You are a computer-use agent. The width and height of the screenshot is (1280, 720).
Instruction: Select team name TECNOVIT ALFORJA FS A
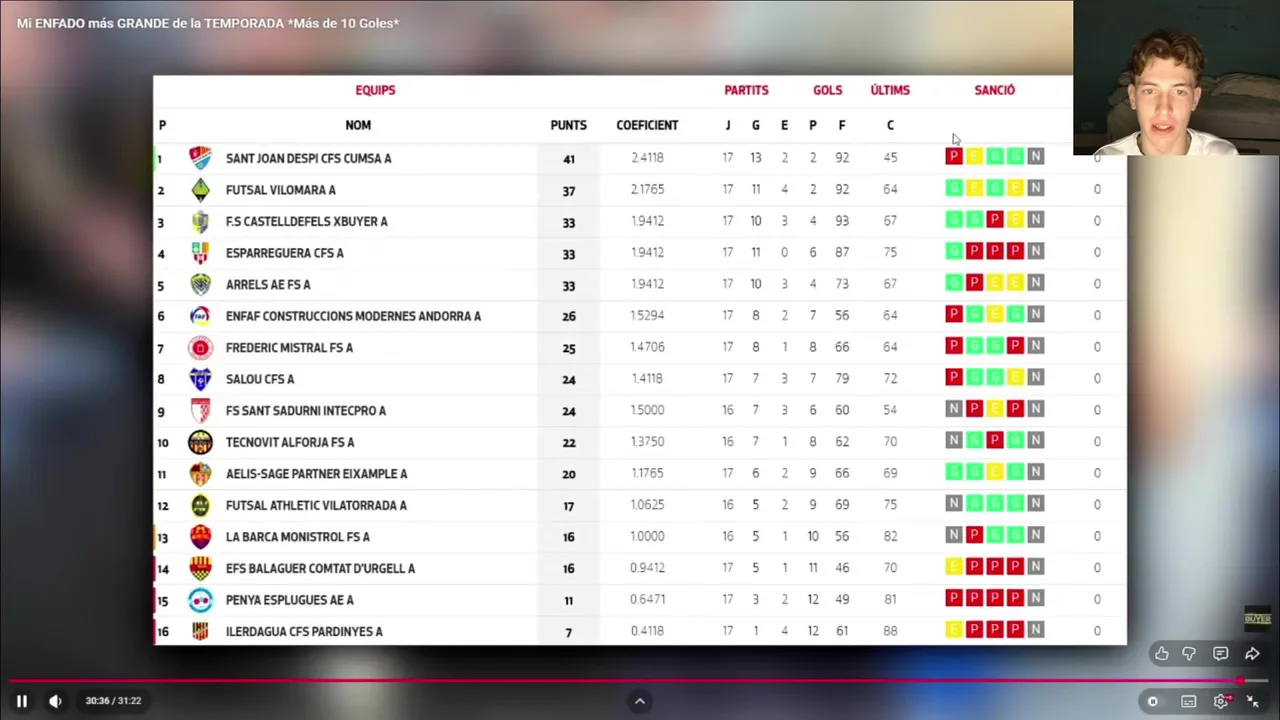tap(290, 442)
